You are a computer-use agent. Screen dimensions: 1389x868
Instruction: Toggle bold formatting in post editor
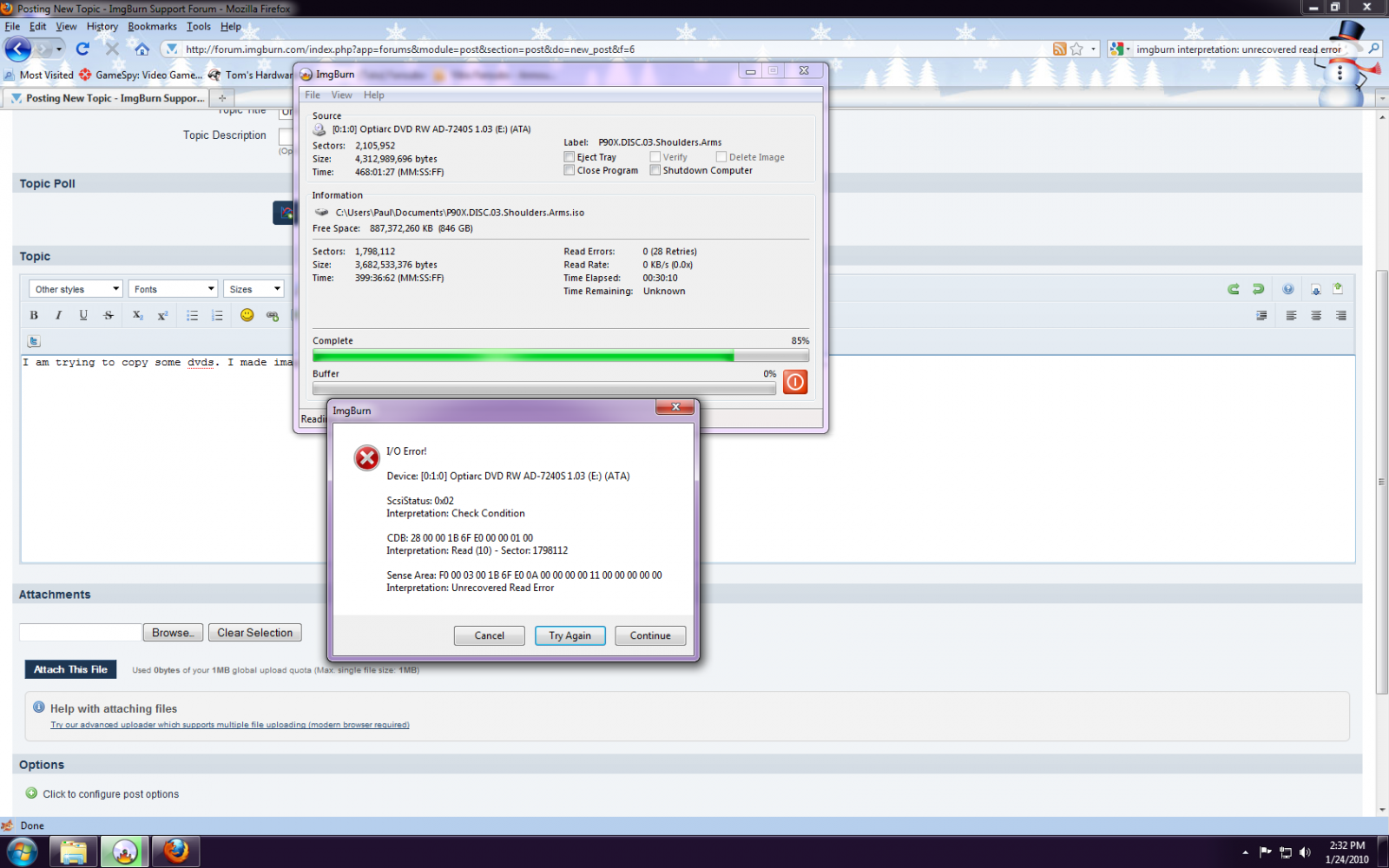coord(34,315)
